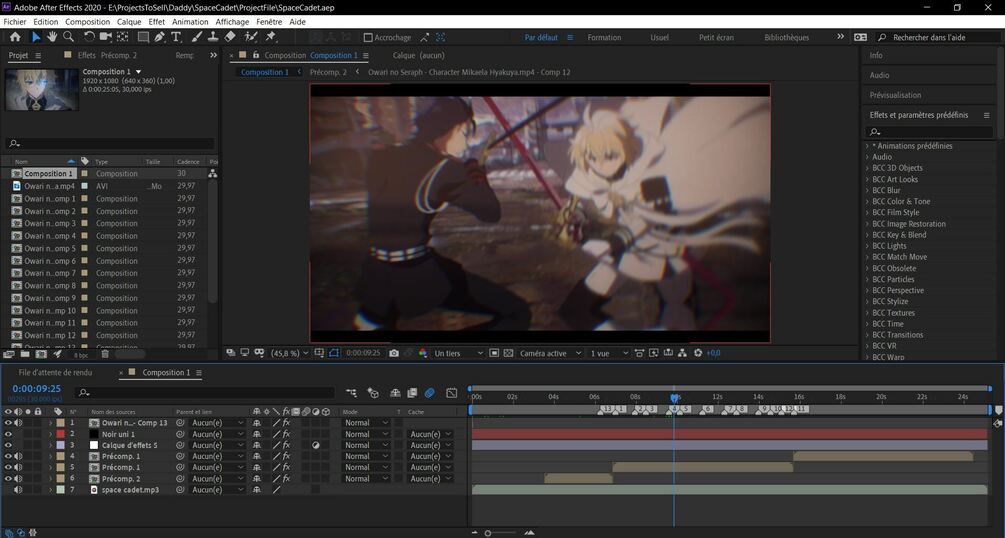The width and height of the screenshot is (1005, 538).
Task: Open the Caméra active dropdown
Action: [551, 353]
